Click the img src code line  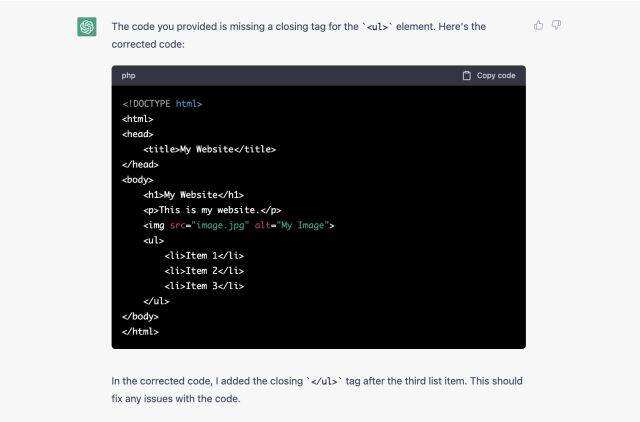pos(238,225)
